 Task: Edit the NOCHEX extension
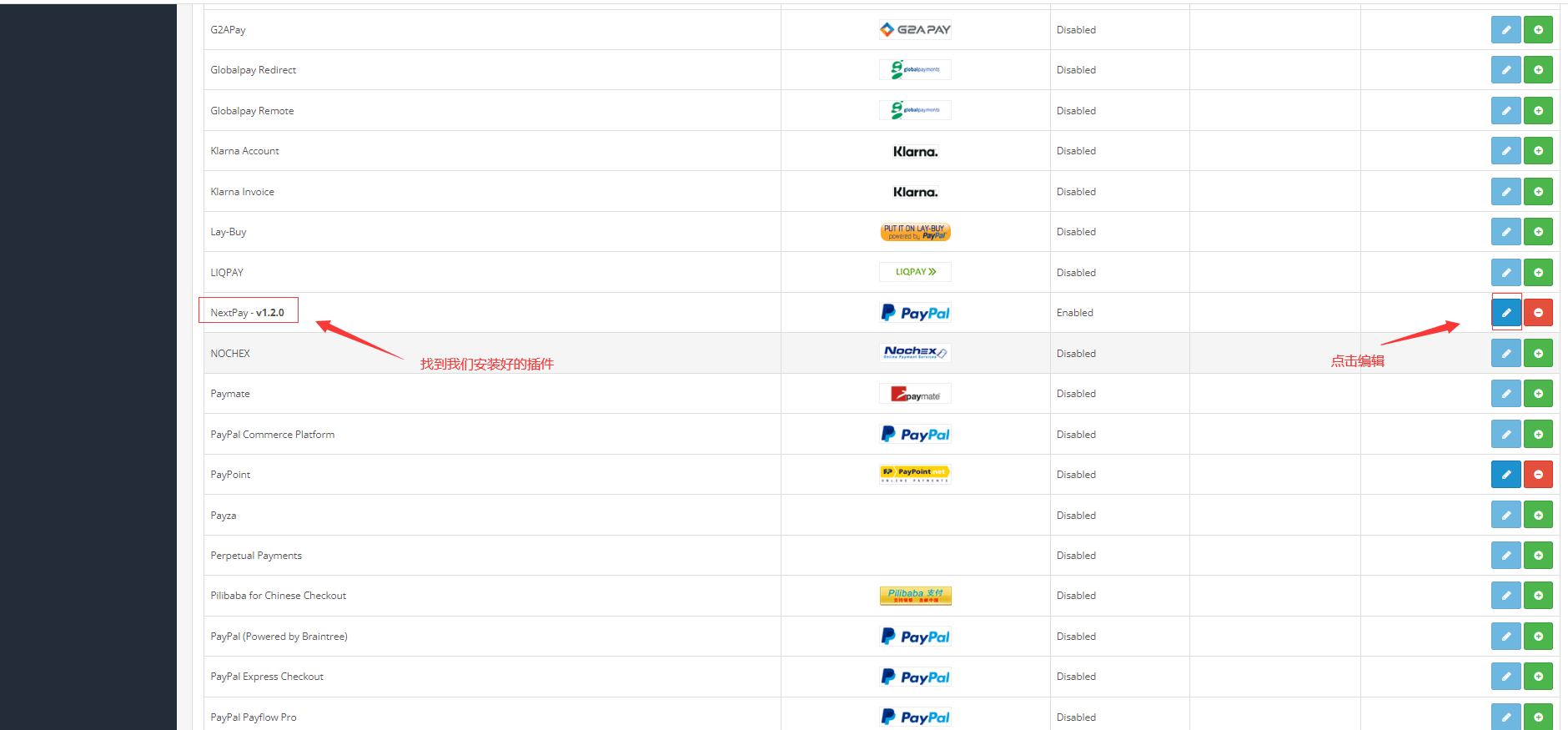(1505, 354)
